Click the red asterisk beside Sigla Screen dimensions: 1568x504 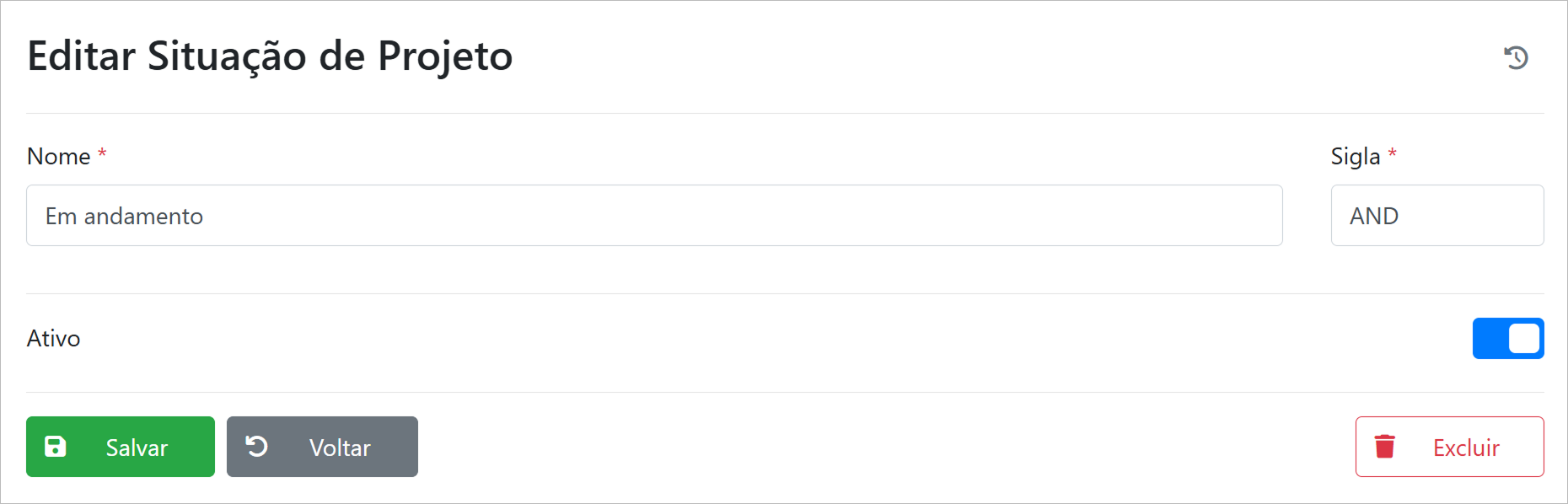[1393, 154]
